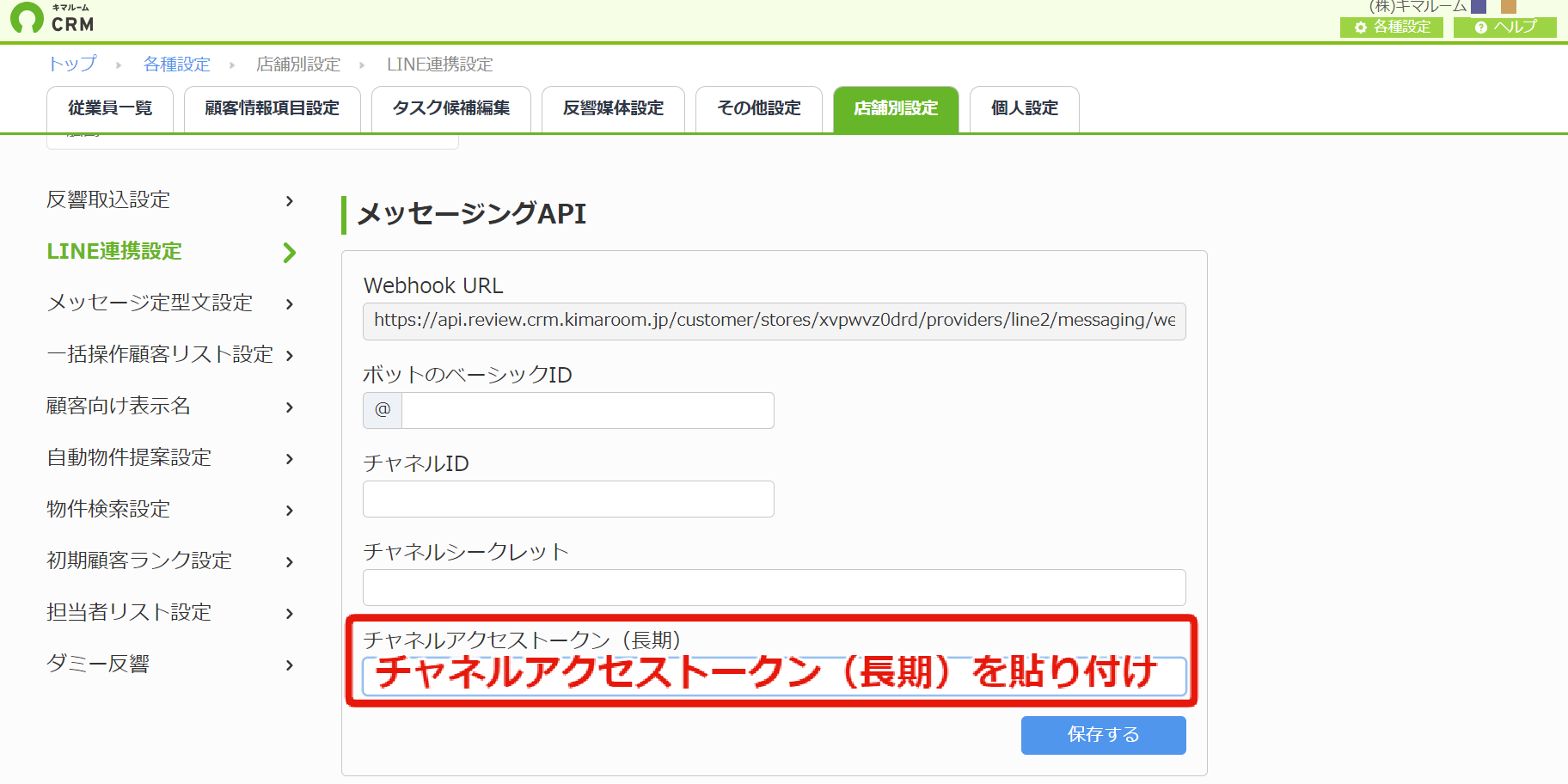Click the Kimaroom CRM logo
Image resolution: width=1568 pixels, height=784 pixels.
coord(52,18)
